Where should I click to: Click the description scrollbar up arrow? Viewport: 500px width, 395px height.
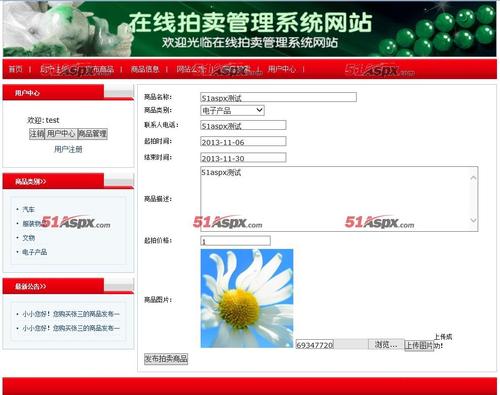click(473, 178)
